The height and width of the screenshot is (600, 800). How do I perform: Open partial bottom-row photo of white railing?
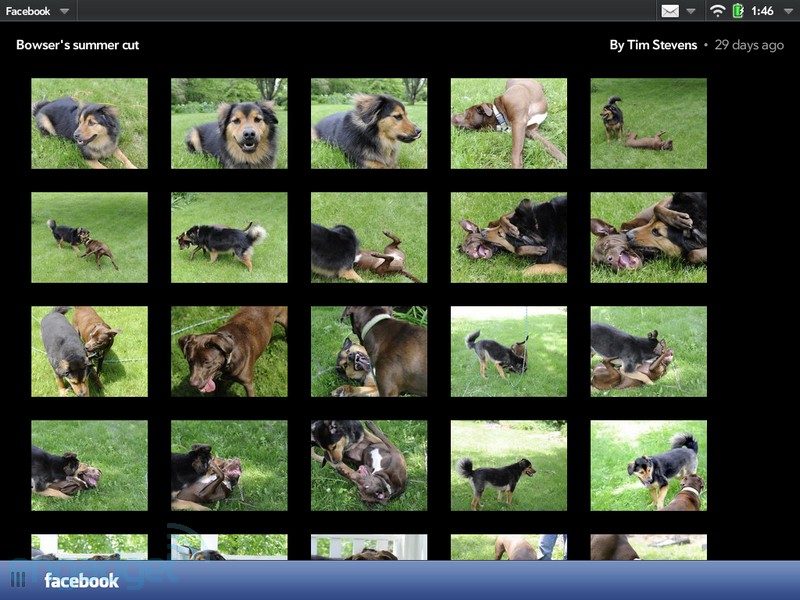369,547
